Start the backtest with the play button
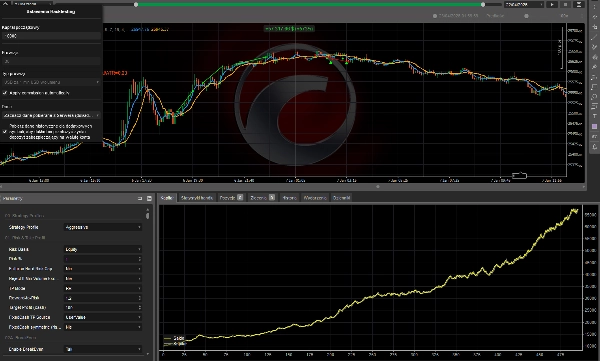This screenshot has width=600, height=361. (x=552, y=4)
